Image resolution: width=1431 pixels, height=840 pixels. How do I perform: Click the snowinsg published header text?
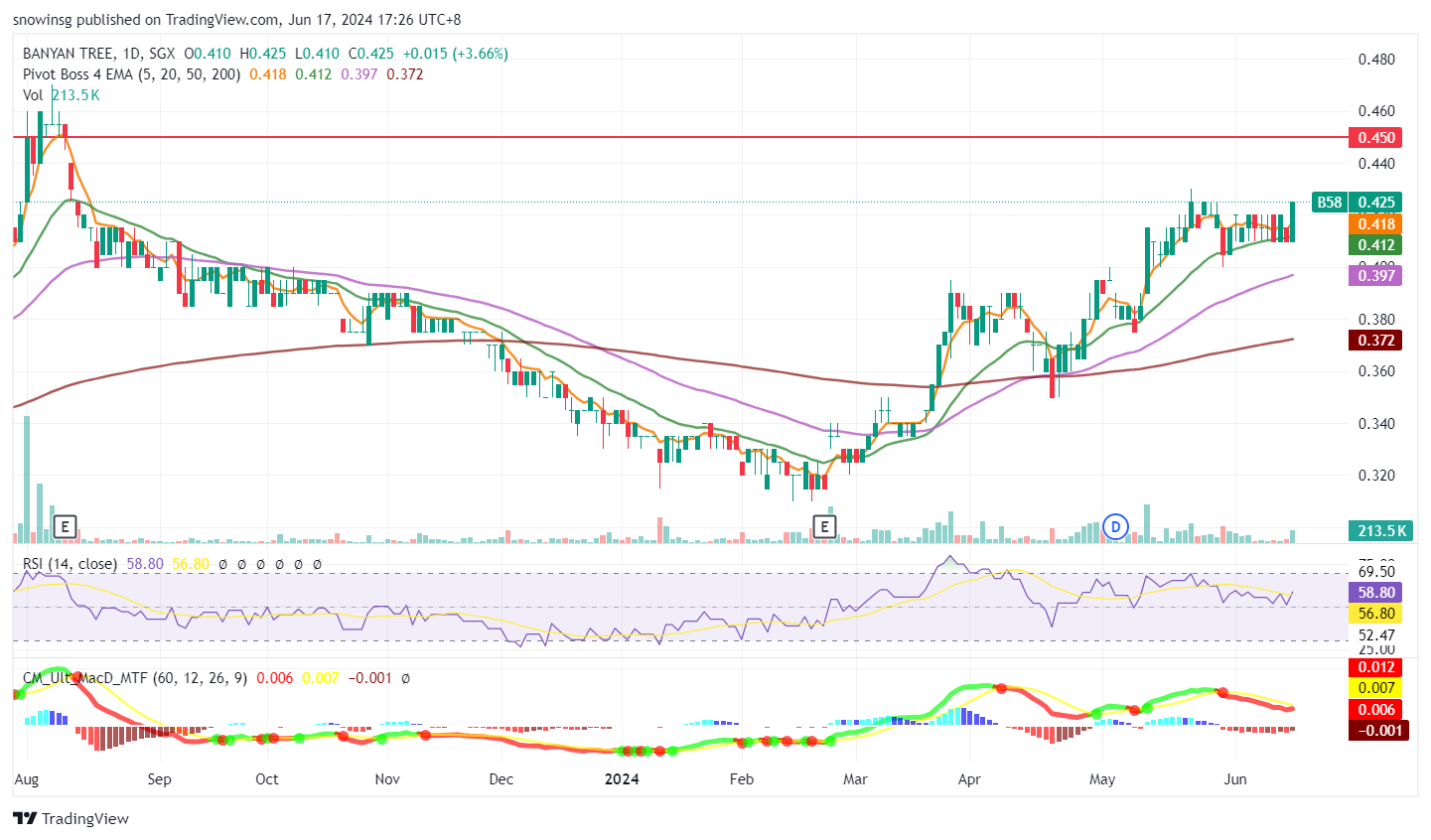[x=237, y=19]
